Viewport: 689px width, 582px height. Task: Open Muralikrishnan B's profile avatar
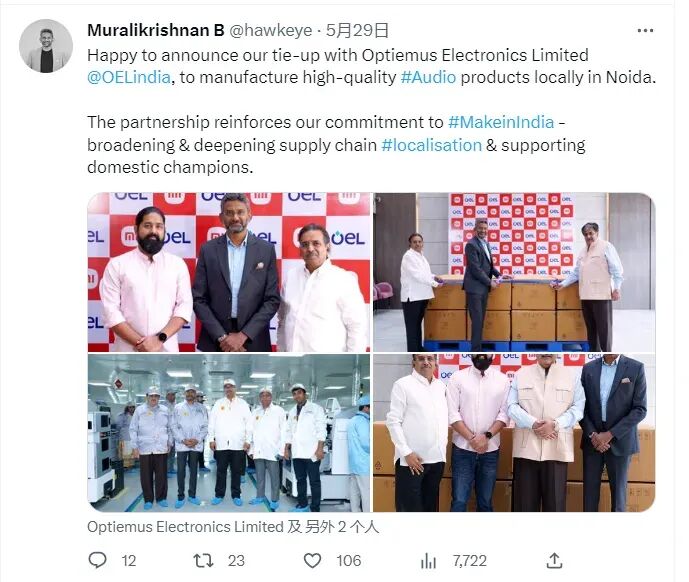[x=46, y=46]
